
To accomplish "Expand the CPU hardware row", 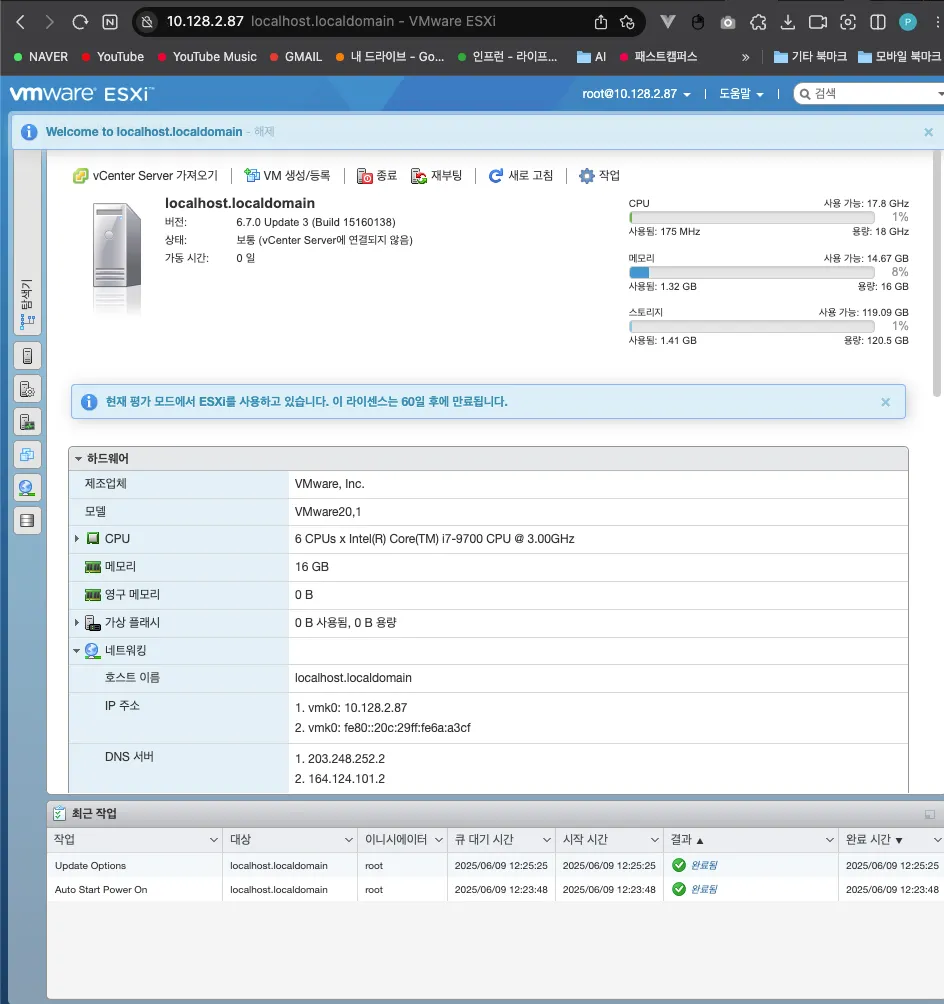I will point(77,538).
